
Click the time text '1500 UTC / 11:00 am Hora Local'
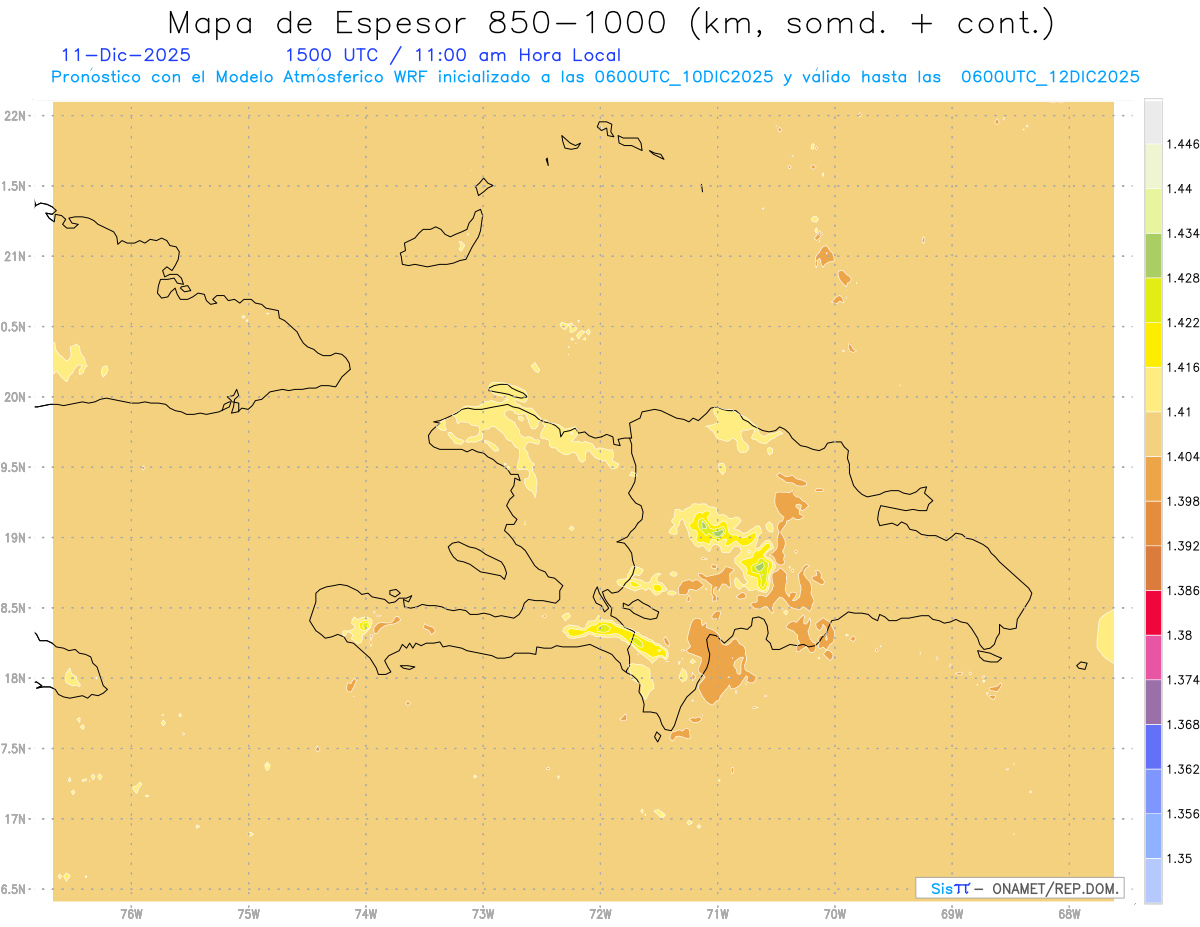pyautogui.click(x=453, y=55)
